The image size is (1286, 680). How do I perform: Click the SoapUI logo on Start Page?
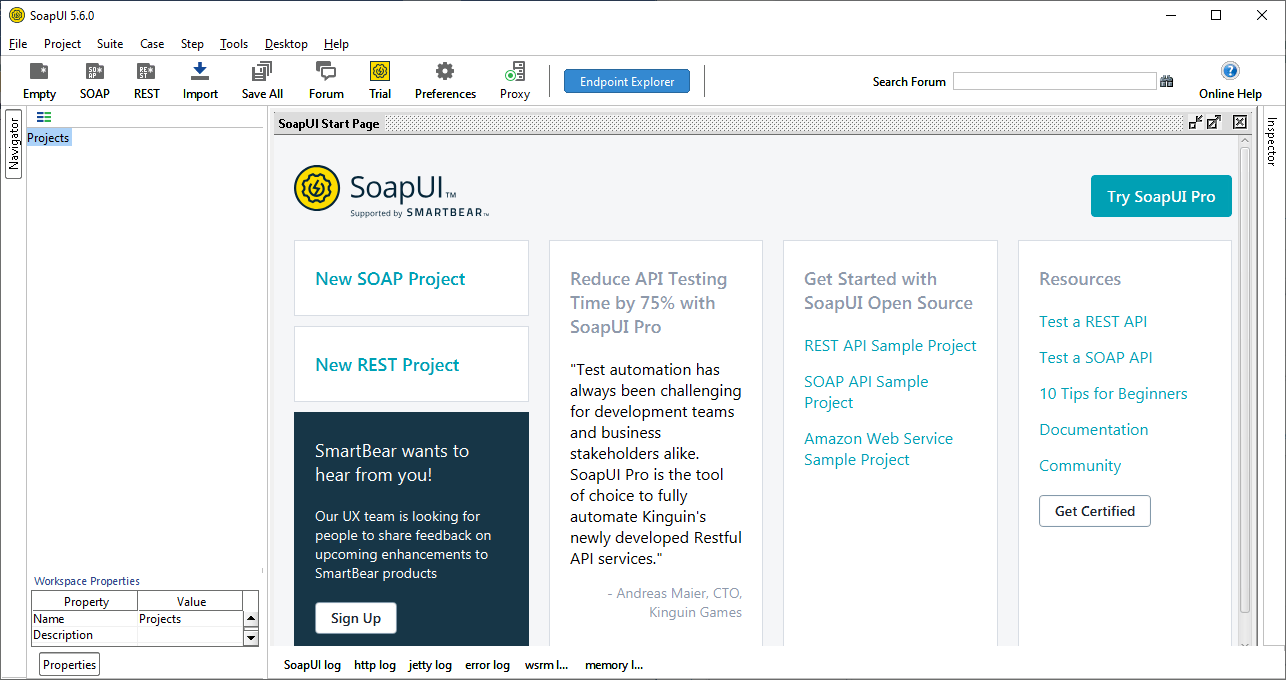pyautogui.click(x=391, y=191)
